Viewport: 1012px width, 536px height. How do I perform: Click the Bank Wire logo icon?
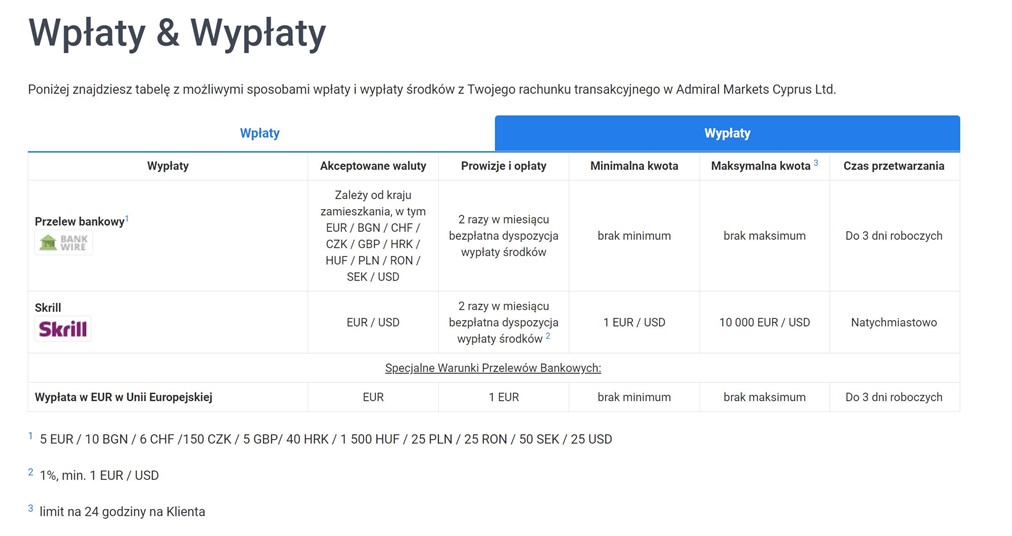pyautogui.click(x=64, y=242)
